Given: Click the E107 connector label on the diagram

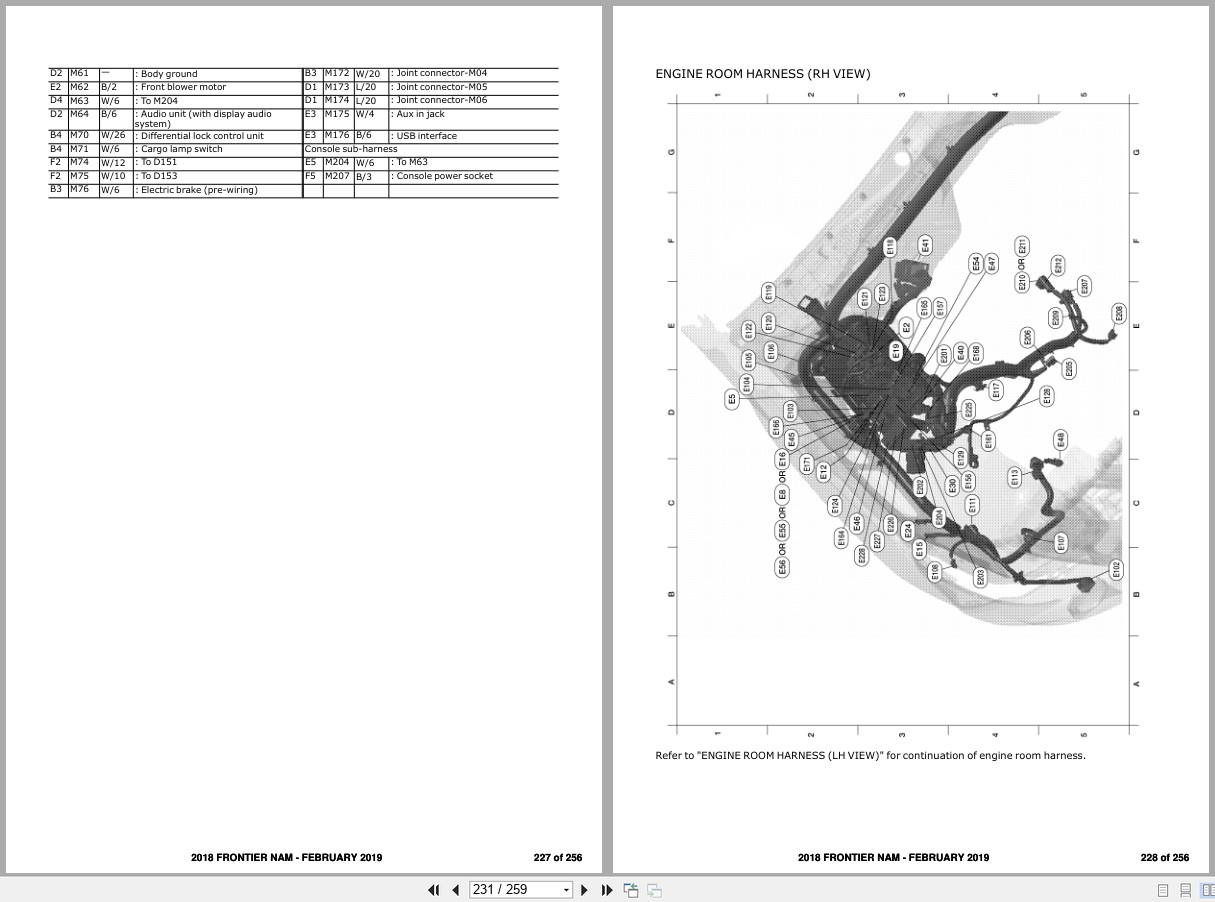Looking at the screenshot, I should point(1061,543).
